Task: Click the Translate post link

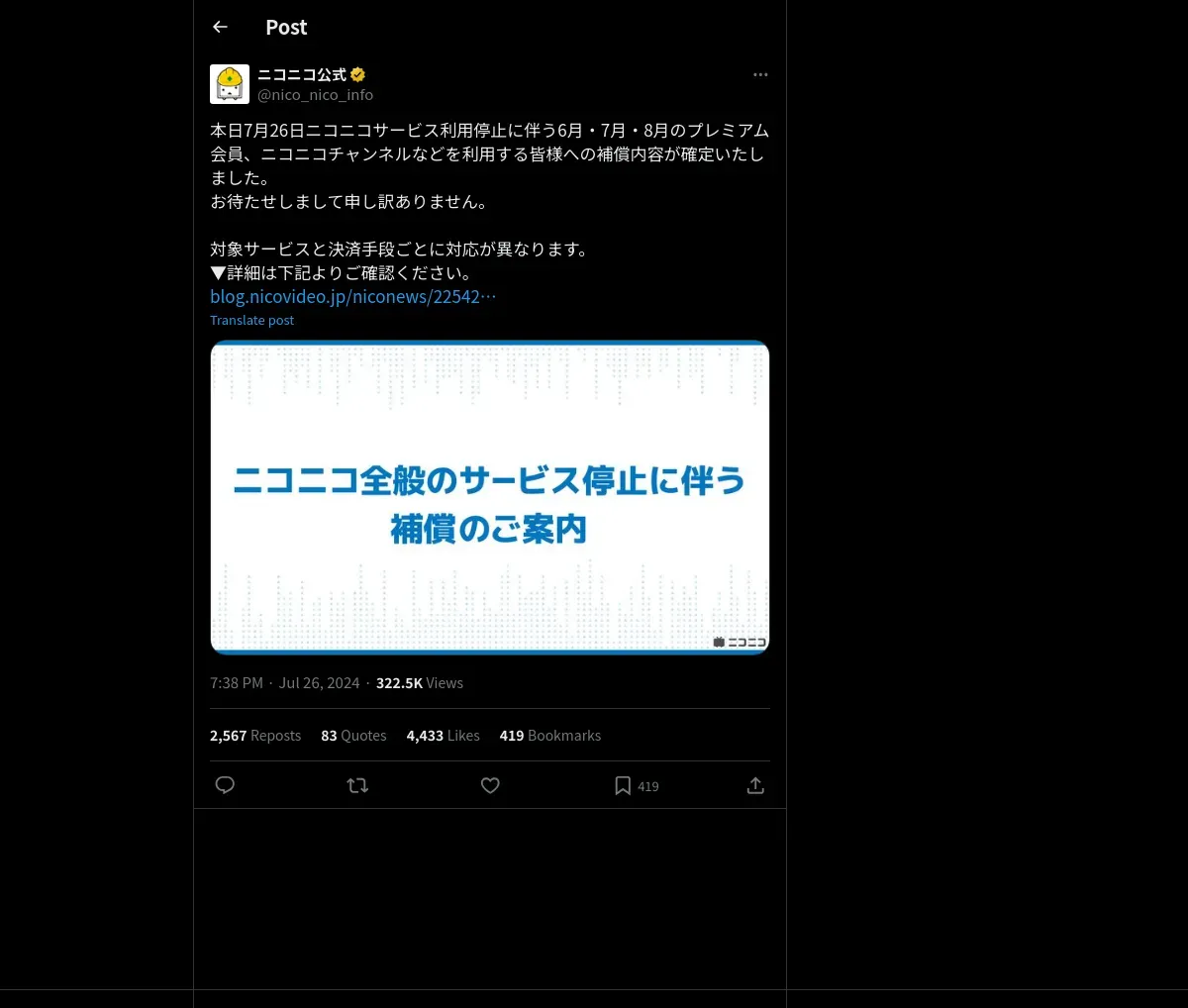Action: (x=251, y=320)
